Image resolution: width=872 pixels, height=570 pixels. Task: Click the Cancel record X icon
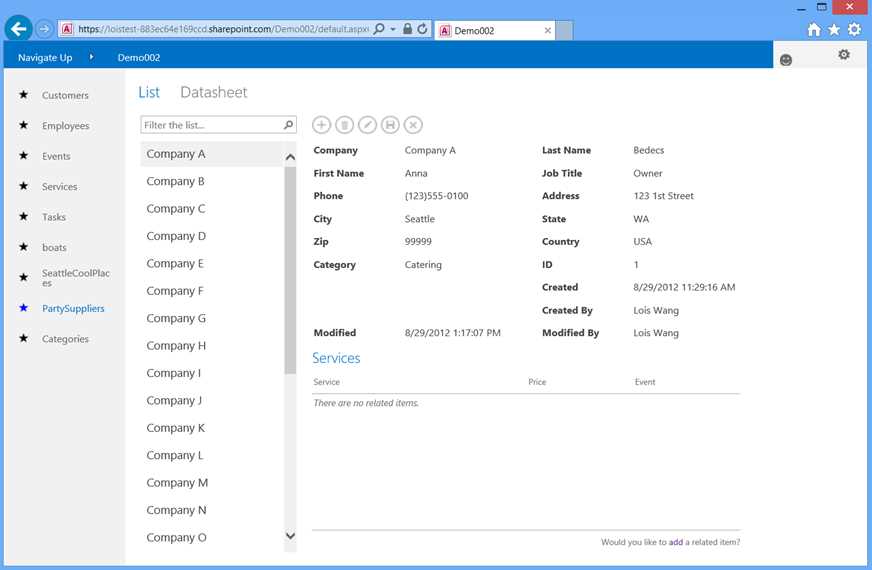point(413,125)
